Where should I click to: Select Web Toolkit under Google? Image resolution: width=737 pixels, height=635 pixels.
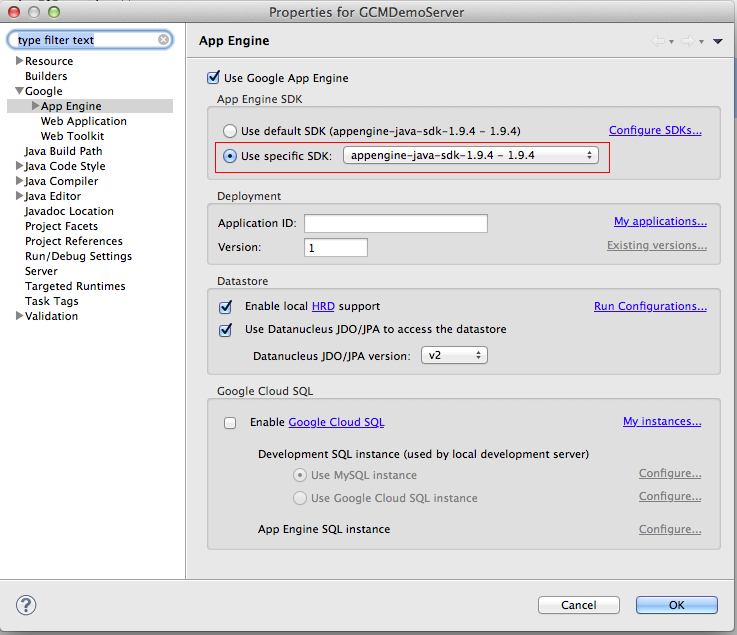pyautogui.click(x=72, y=136)
